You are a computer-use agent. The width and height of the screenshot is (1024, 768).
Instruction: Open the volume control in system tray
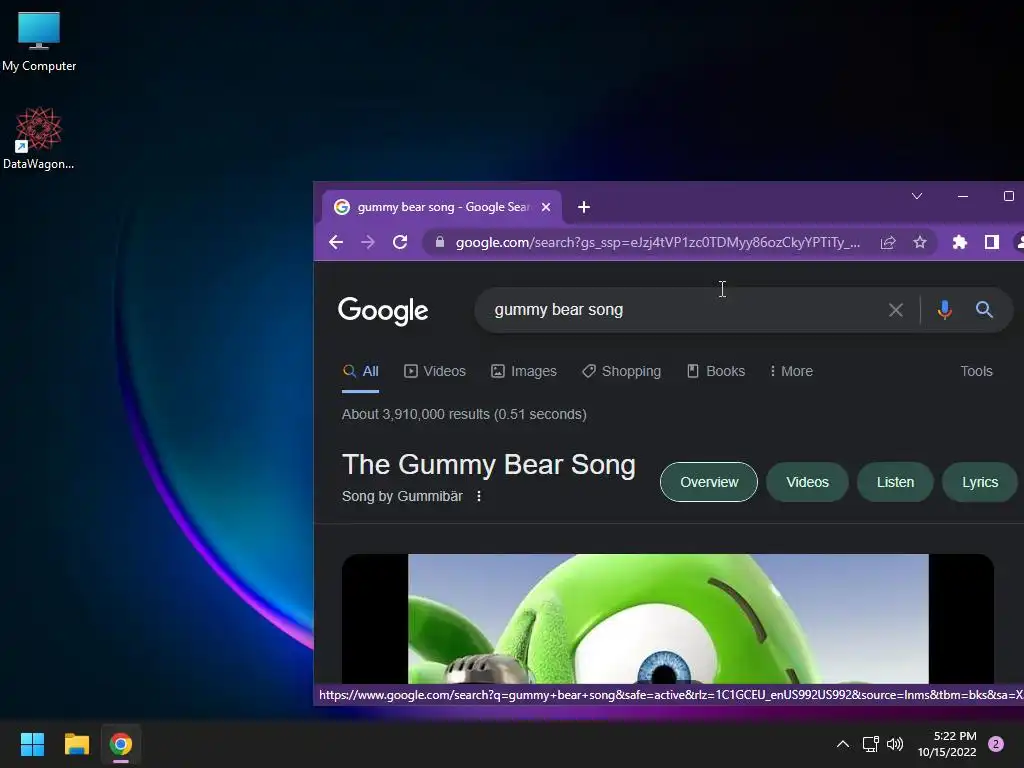tap(895, 744)
